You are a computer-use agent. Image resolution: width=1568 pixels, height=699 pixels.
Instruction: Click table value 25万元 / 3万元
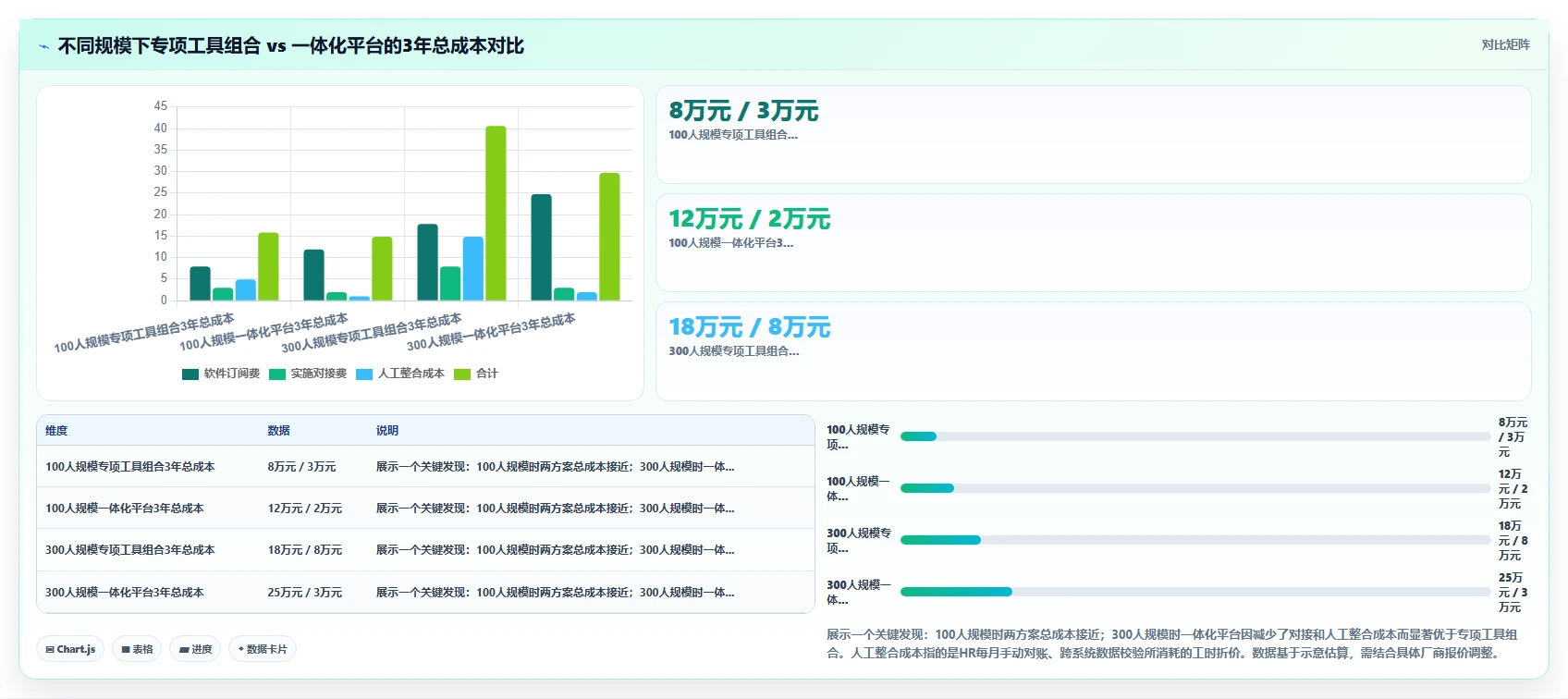coord(305,593)
